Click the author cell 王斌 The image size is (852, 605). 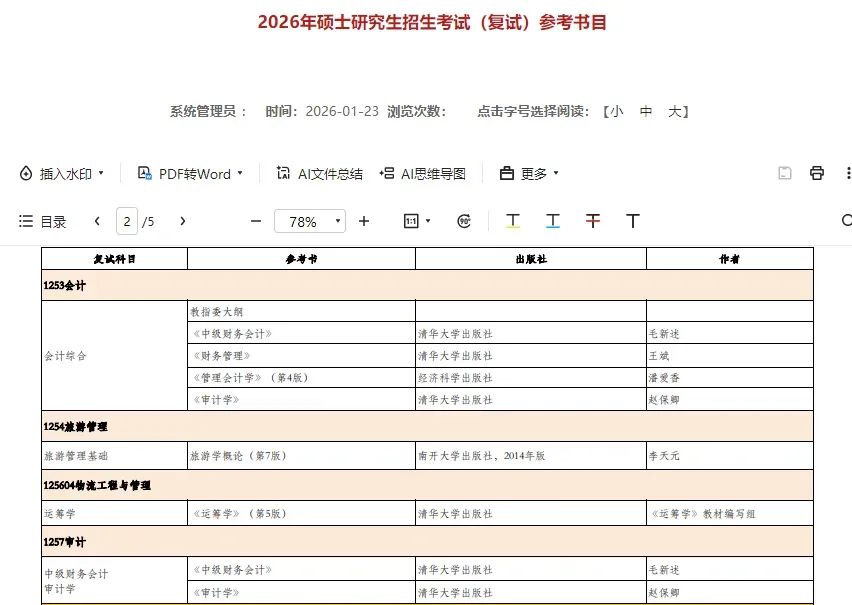730,355
